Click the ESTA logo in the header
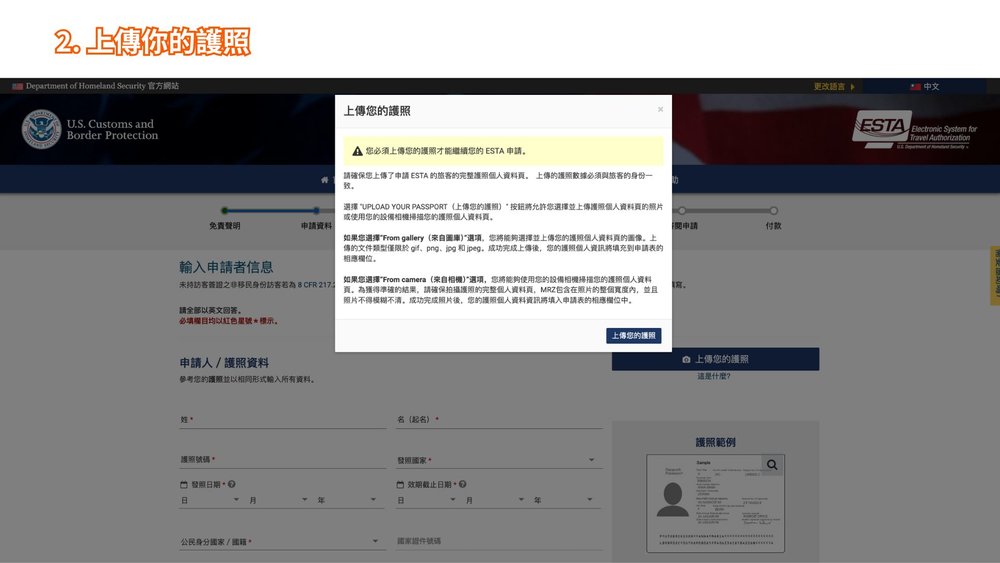1000x563 pixels. (x=914, y=129)
